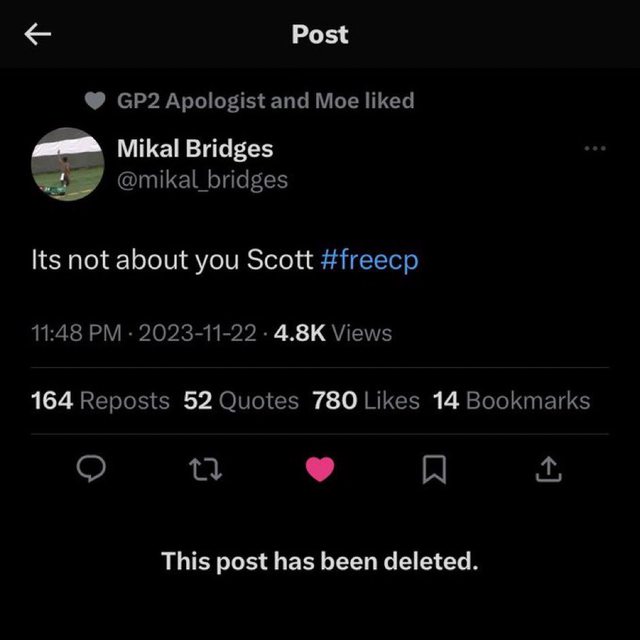
Task: Open the #freecp hashtag
Action: [x=371, y=260]
